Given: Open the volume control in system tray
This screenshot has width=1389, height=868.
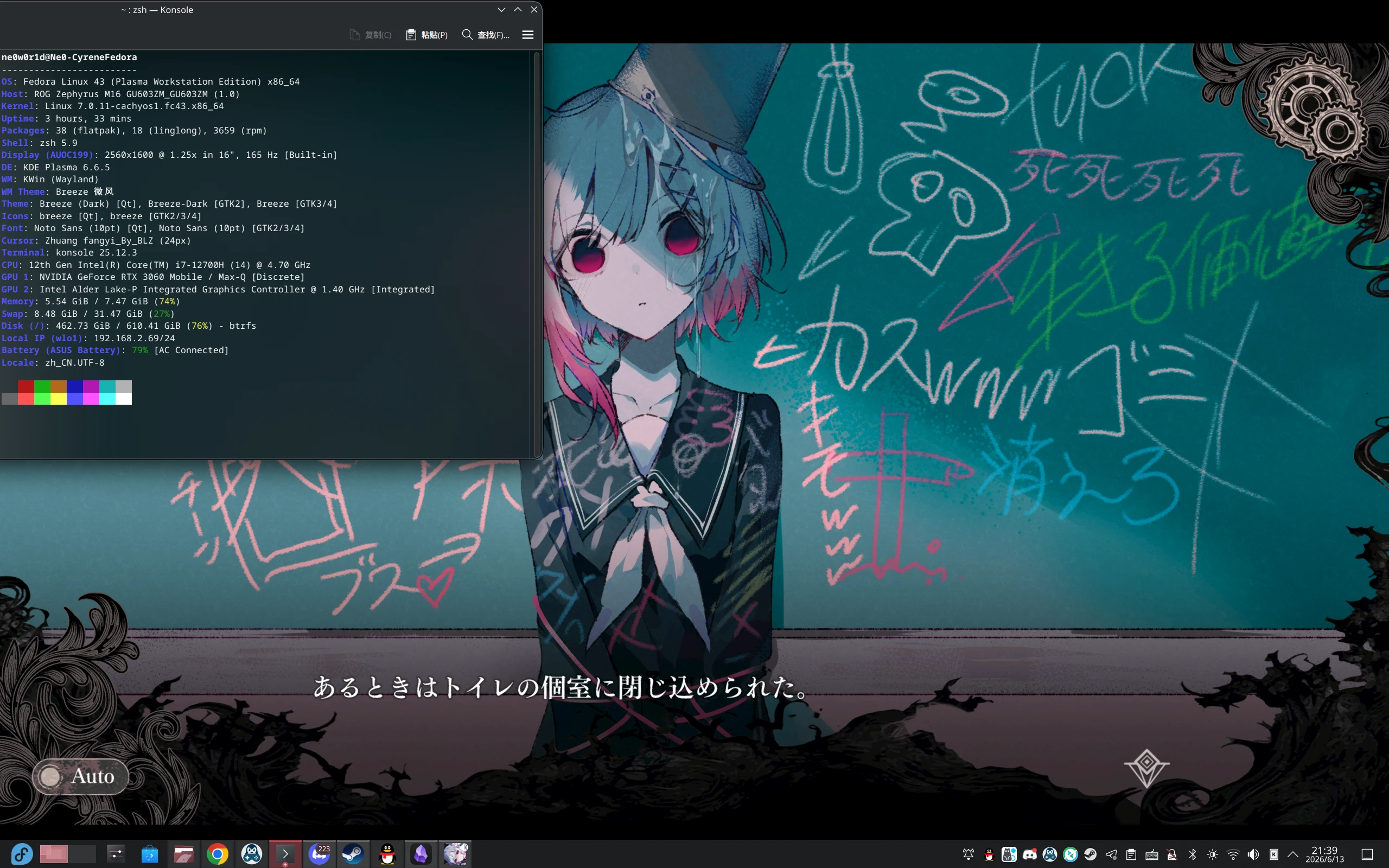Looking at the screenshot, I should [x=1253, y=854].
